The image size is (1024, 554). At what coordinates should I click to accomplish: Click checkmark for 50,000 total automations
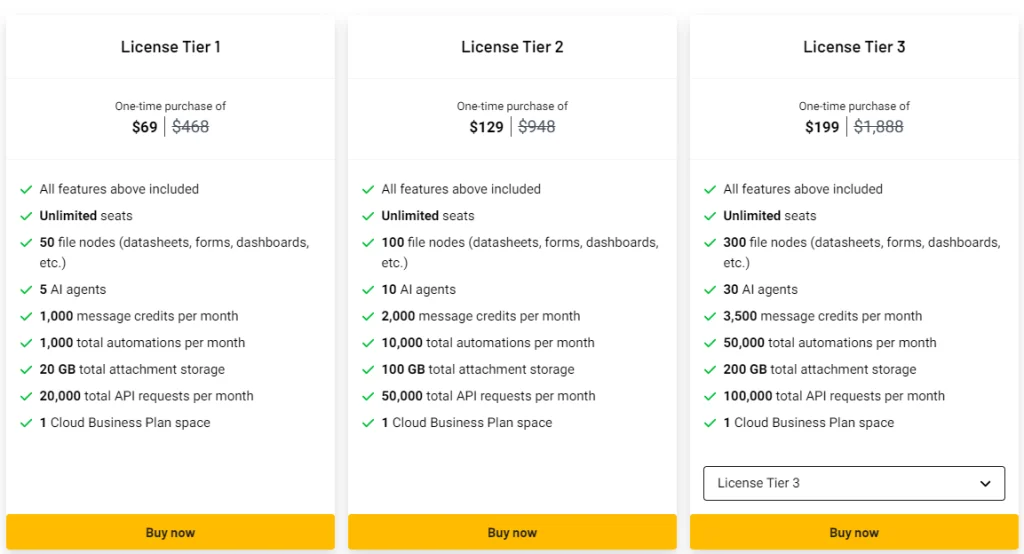click(710, 343)
